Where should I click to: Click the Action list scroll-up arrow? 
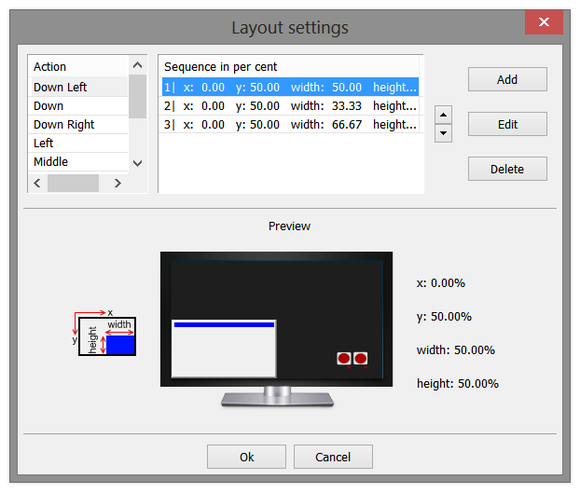pyautogui.click(x=138, y=65)
